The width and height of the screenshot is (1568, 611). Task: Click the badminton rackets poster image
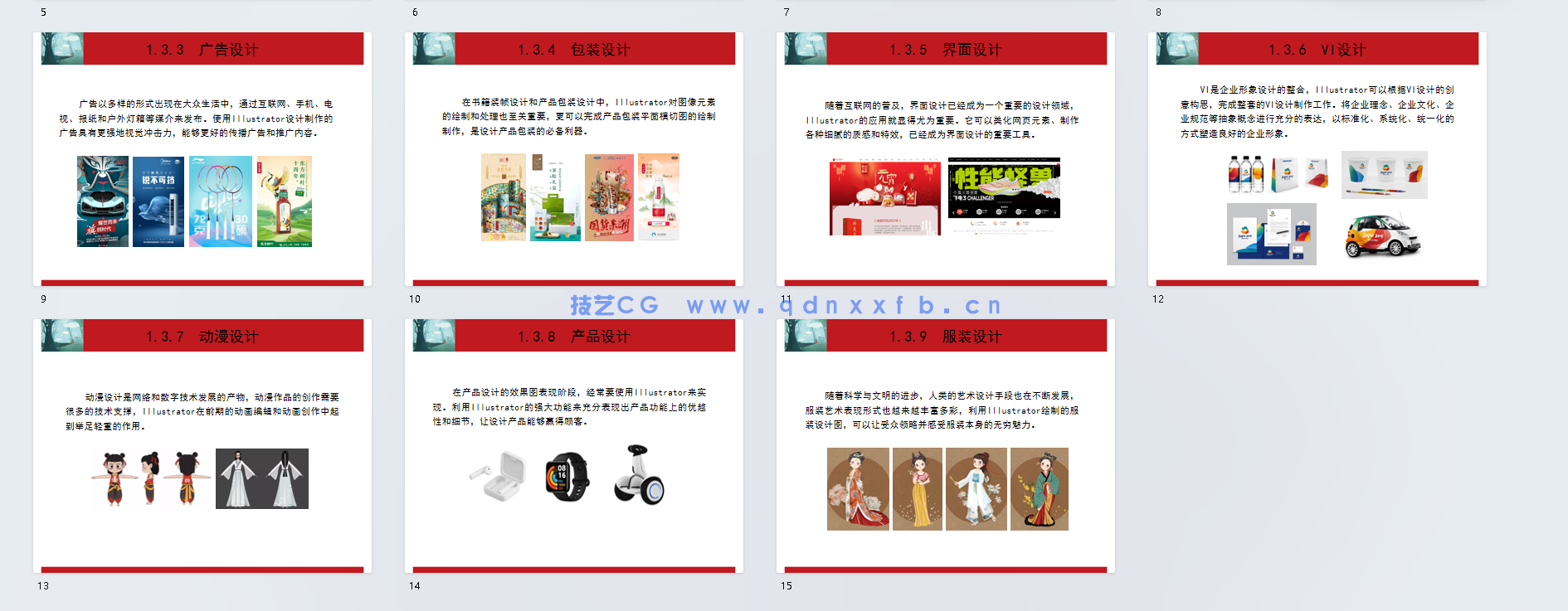click(x=221, y=201)
